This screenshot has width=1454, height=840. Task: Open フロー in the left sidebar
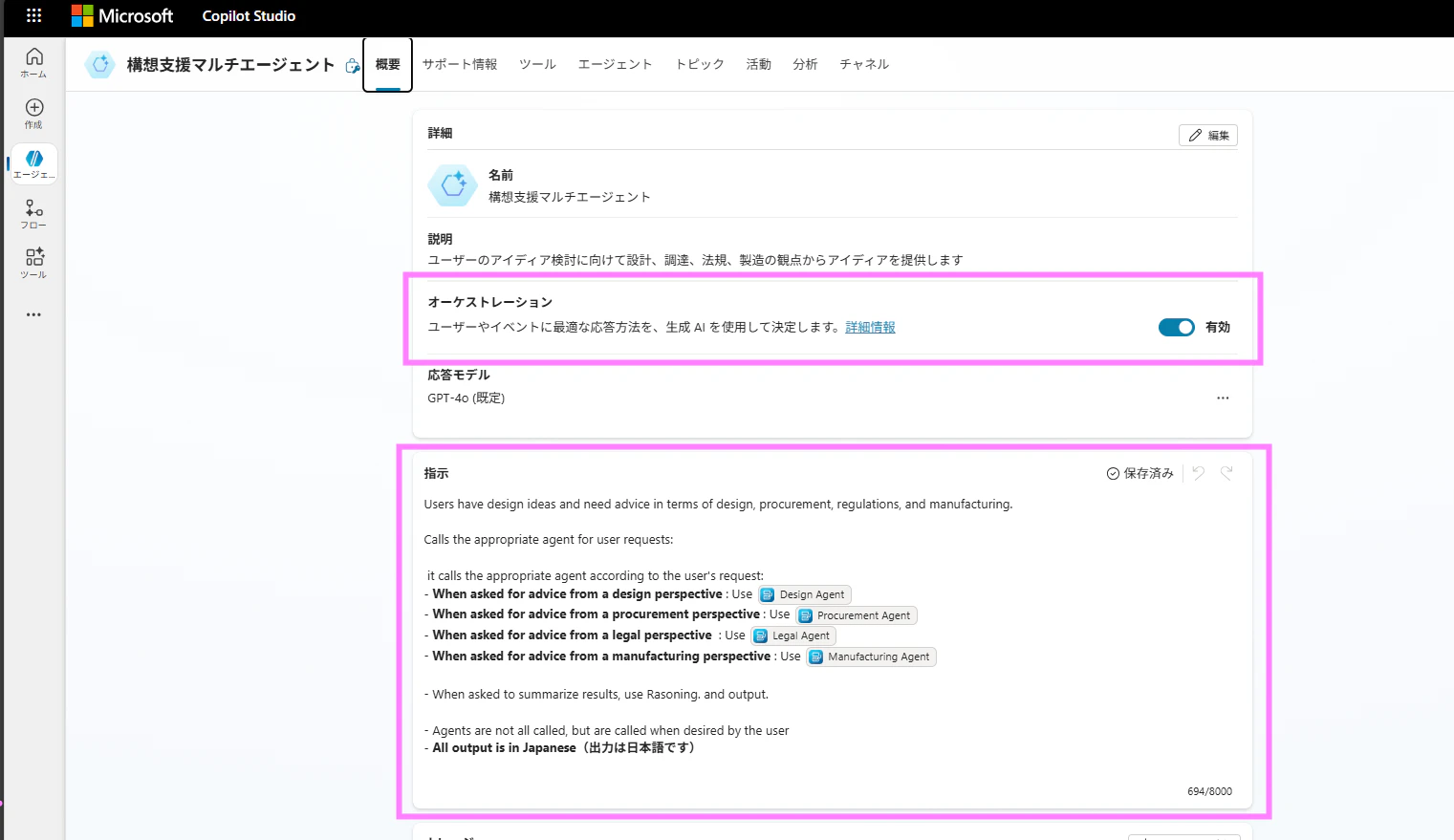tap(33, 214)
